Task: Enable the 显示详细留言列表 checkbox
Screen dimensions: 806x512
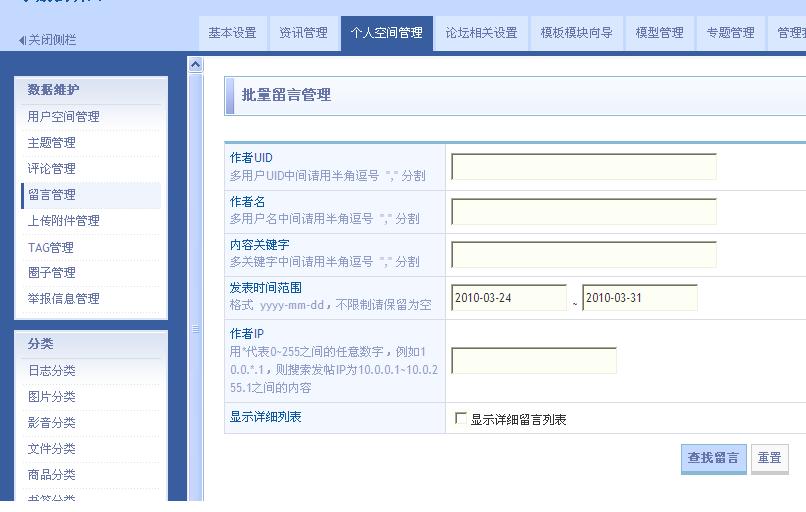Action: pyautogui.click(x=461, y=418)
